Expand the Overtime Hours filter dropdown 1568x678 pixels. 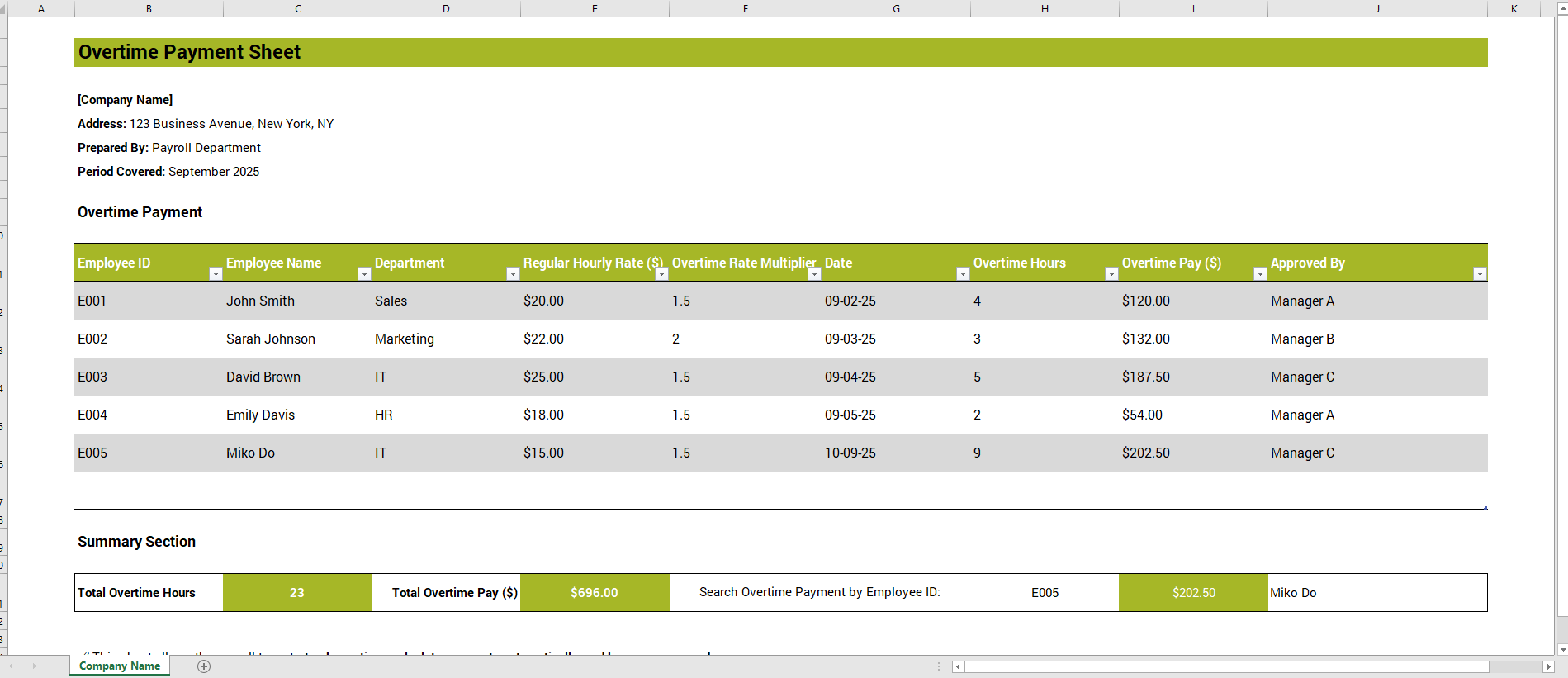tap(1111, 274)
